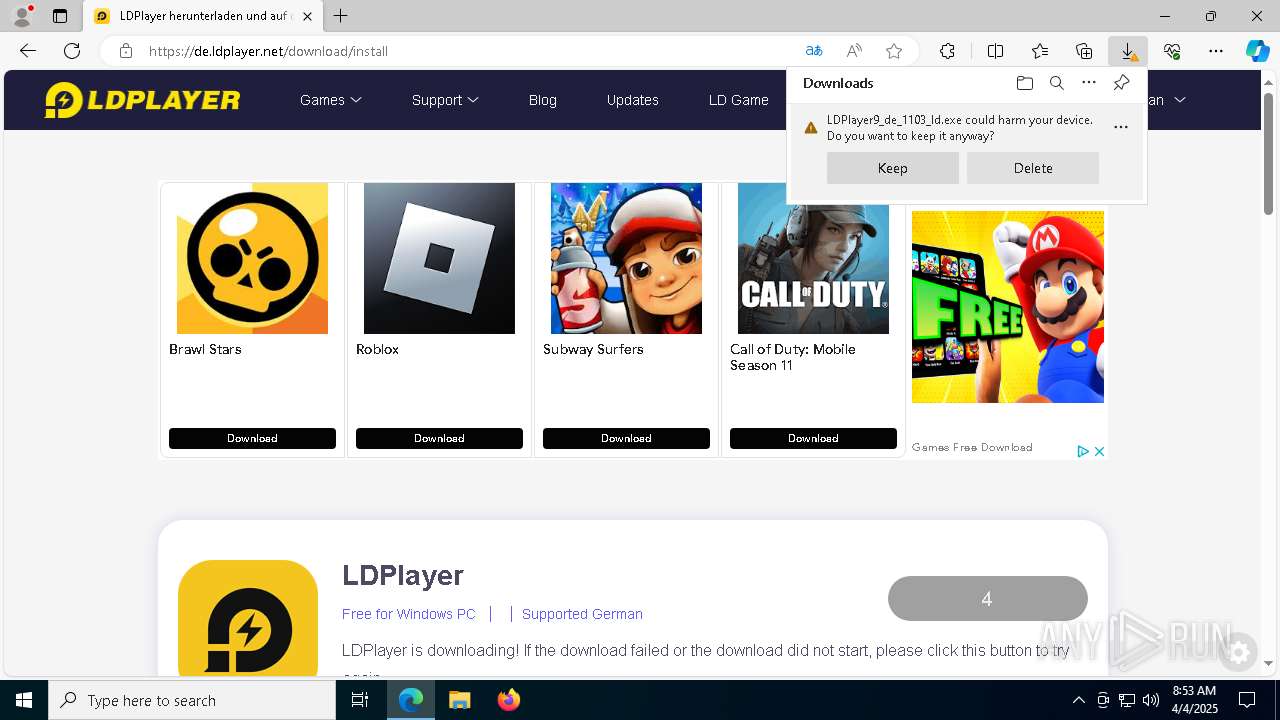Click the address bar URL field
1280x720 pixels.
tap(470, 51)
